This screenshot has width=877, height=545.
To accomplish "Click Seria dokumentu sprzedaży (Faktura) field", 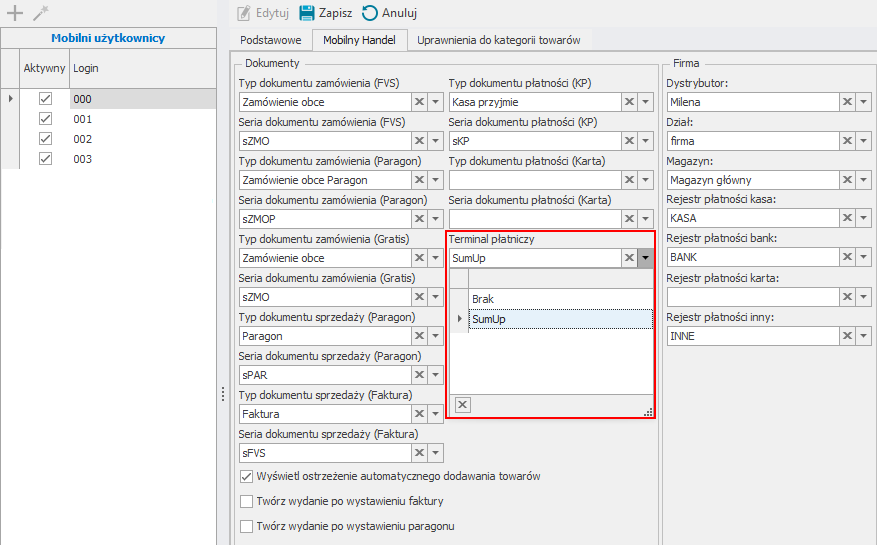I will point(325,453).
